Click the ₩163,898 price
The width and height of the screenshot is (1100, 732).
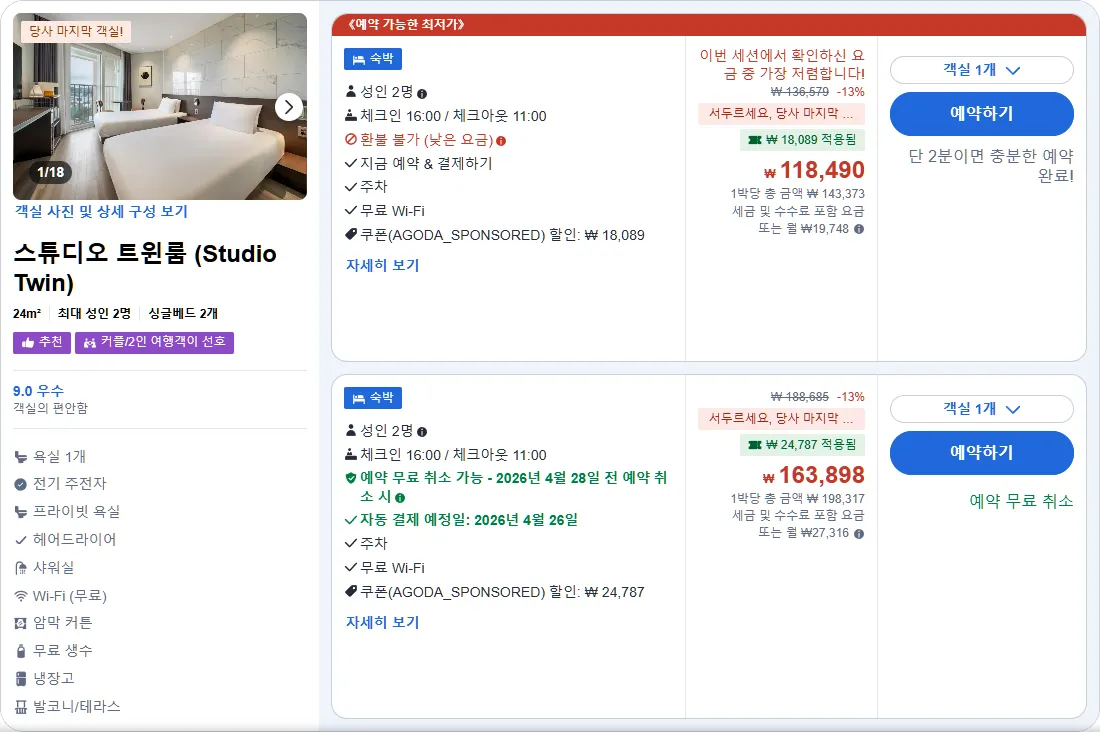pos(814,475)
